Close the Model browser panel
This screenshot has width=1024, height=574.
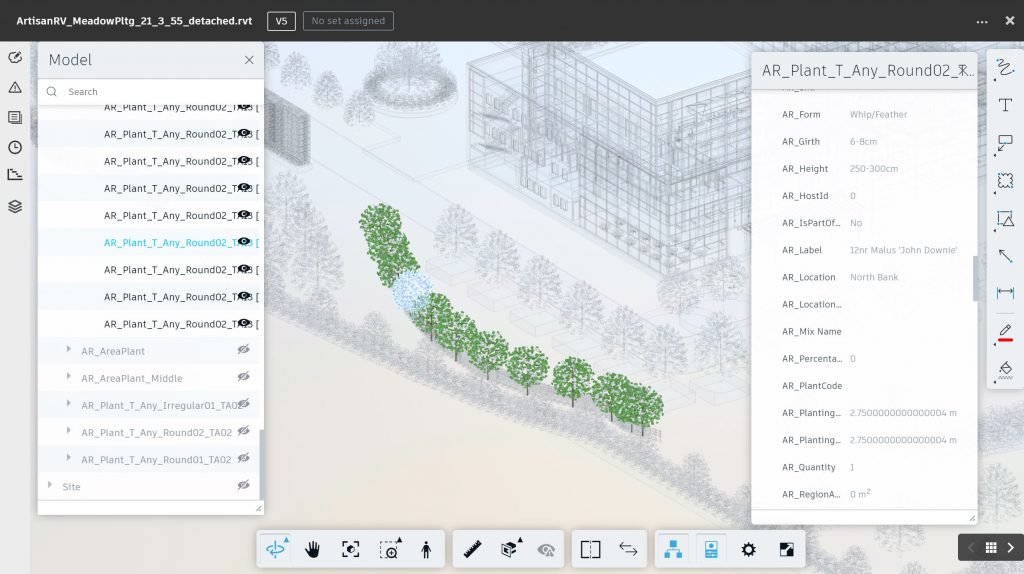tap(249, 60)
